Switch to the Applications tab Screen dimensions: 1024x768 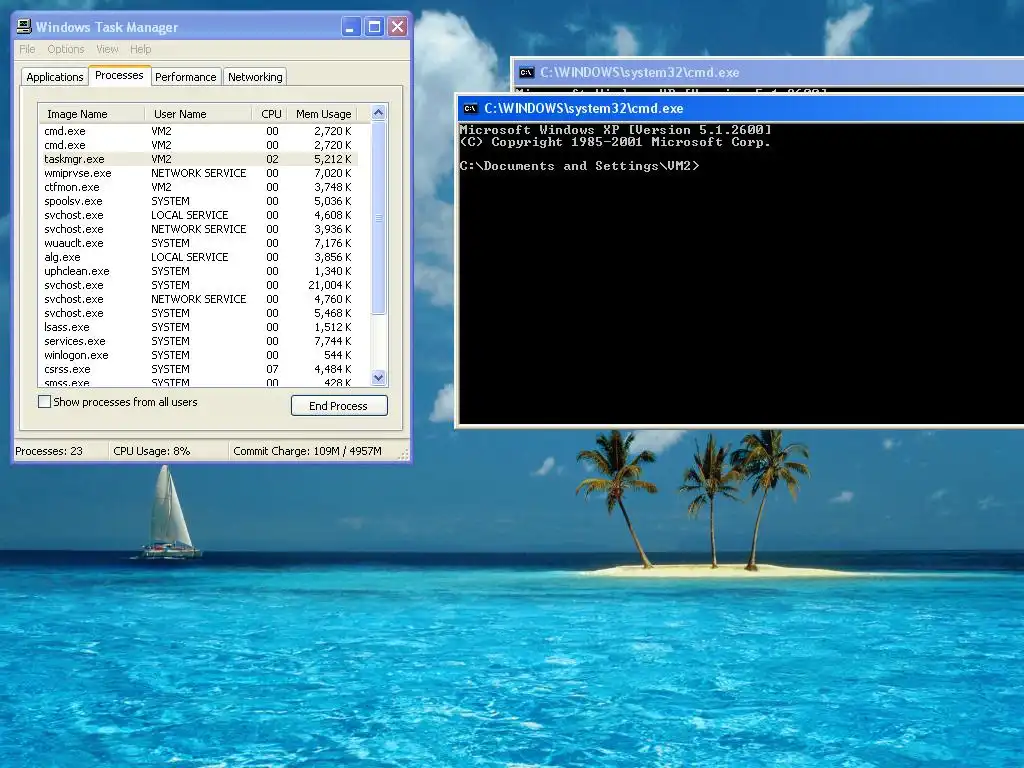tap(55, 77)
